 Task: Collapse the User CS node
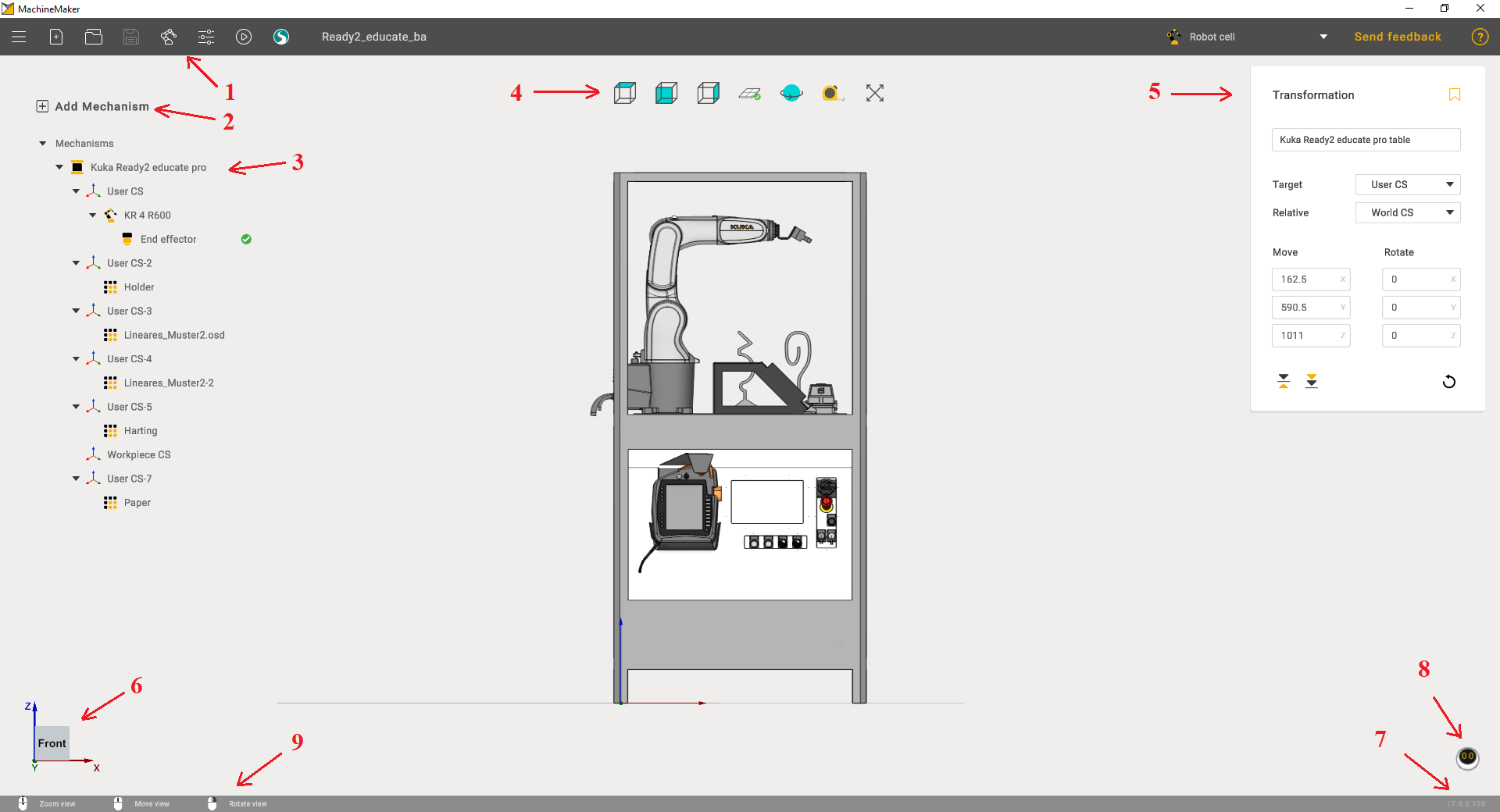(x=76, y=191)
